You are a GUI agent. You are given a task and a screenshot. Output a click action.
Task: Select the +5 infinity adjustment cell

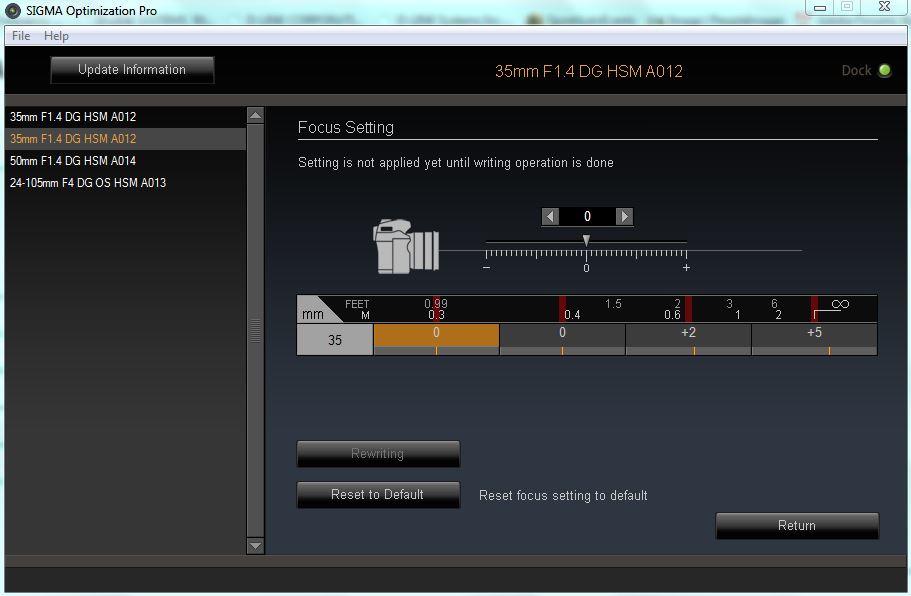pos(815,339)
